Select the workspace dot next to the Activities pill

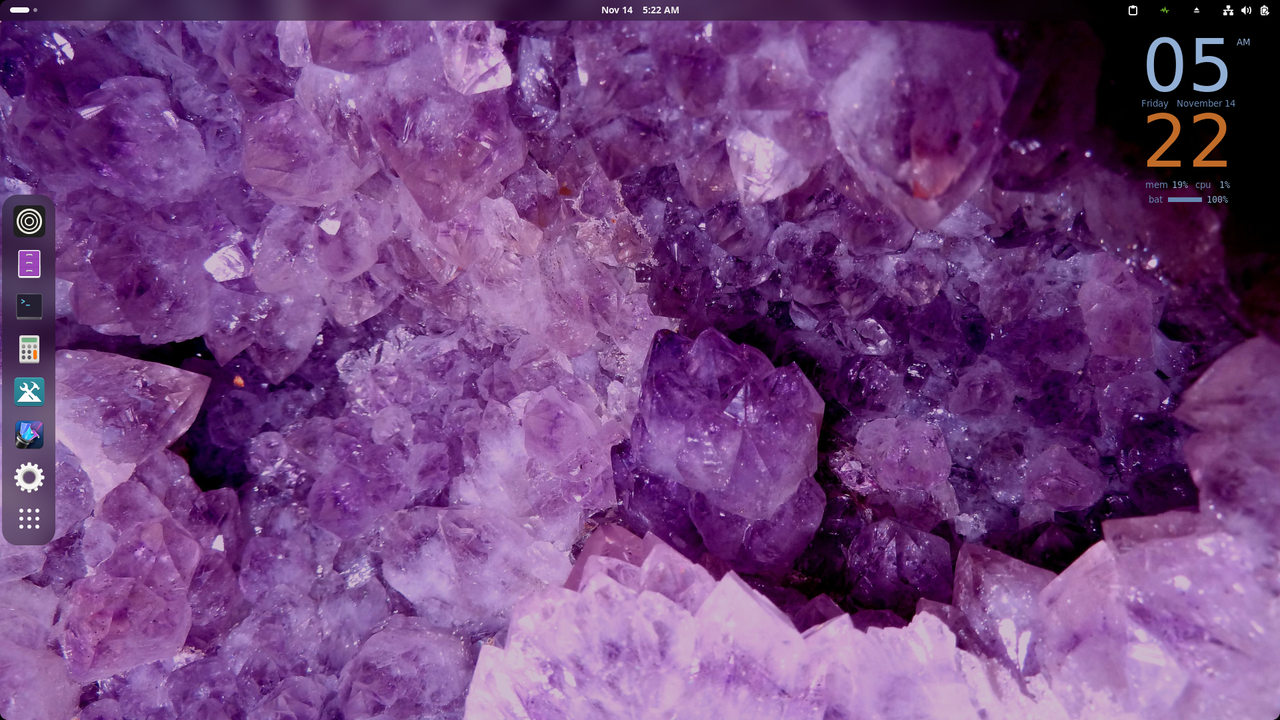(x=36, y=10)
